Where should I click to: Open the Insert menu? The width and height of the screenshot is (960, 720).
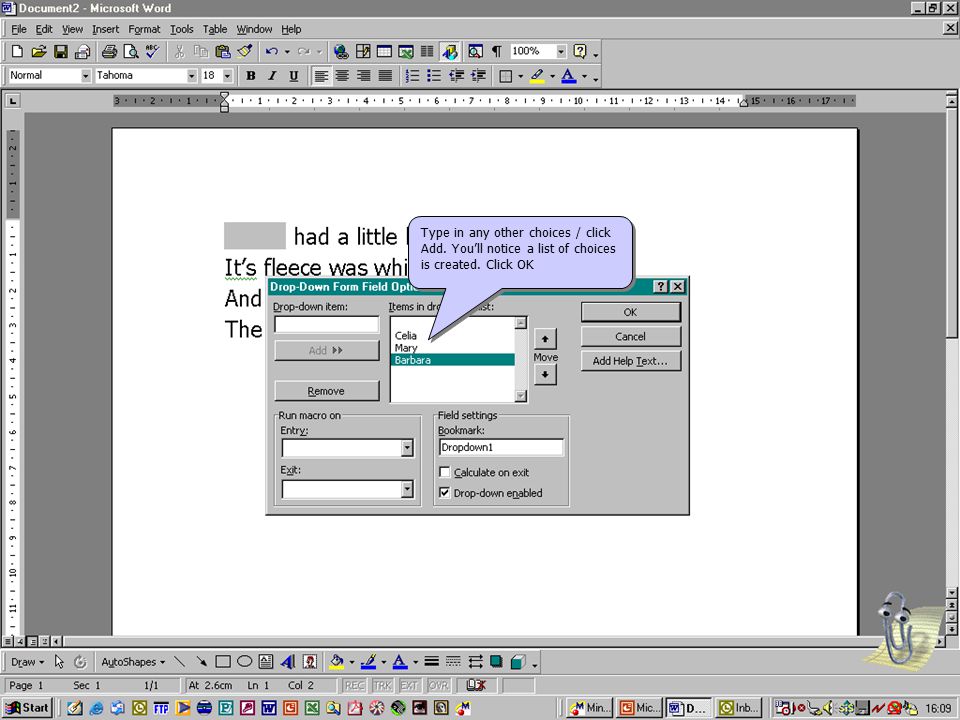(105, 29)
